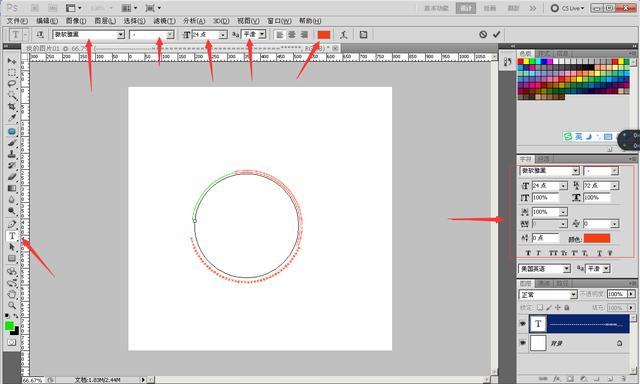Click the center text alignment button
The image size is (640, 384).
click(292, 35)
